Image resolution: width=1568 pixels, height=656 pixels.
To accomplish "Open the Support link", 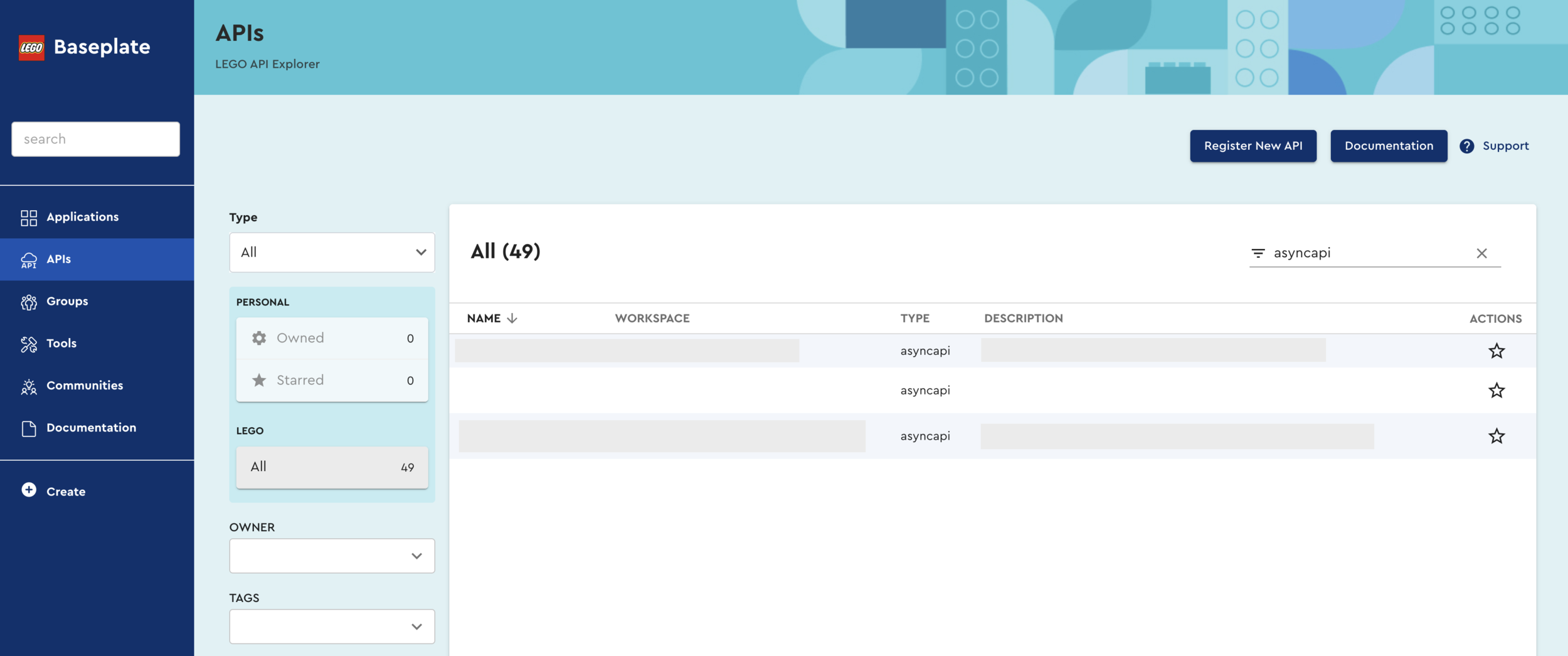I will (1505, 146).
